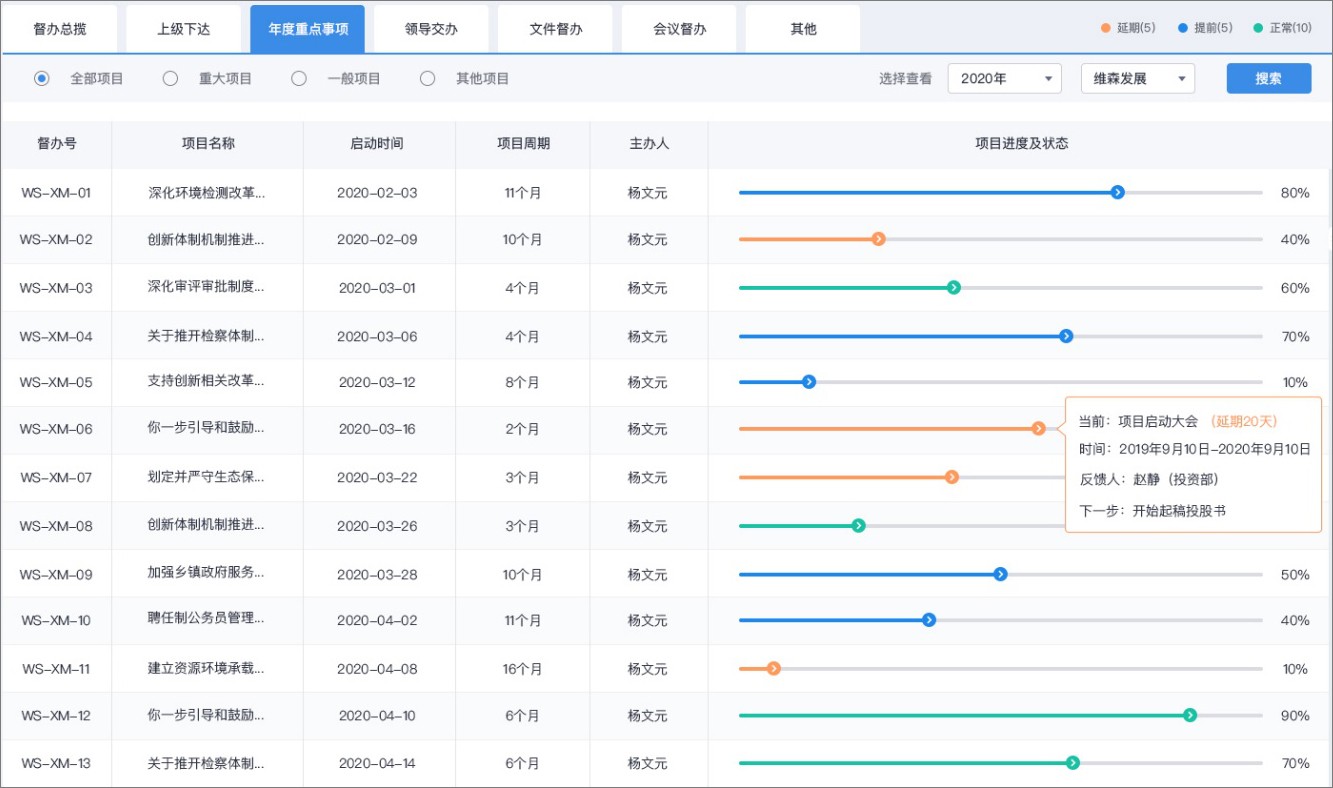Click WS-XM-02 orange progress handle
The width and height of the screenshot is (1333, 788).
[x=878, y=239]
